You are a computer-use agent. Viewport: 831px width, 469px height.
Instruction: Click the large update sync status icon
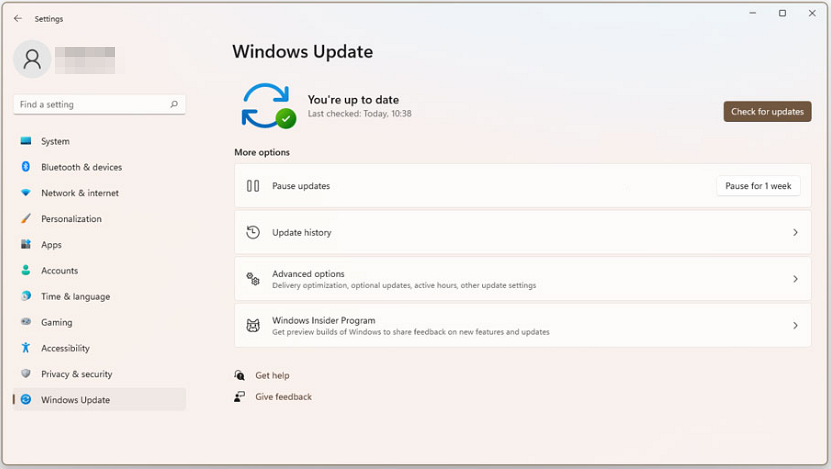pyautogui.click(x=268, y=106)
